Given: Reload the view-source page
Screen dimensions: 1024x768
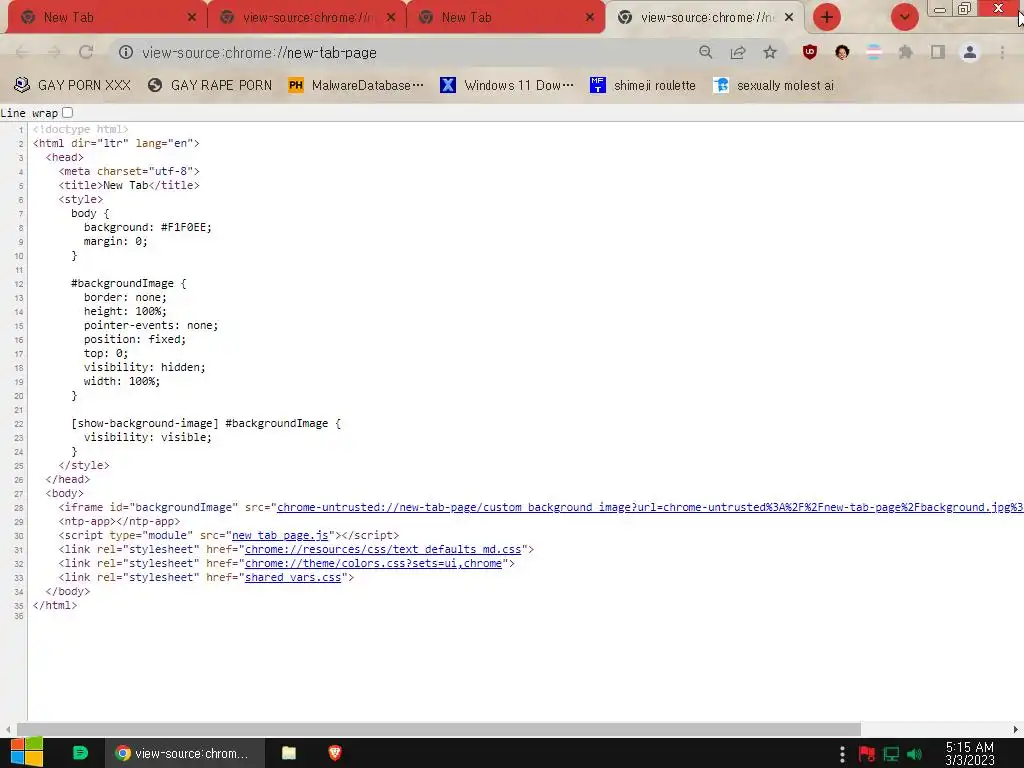Looking at the screenshot, I should click(86, 52).
